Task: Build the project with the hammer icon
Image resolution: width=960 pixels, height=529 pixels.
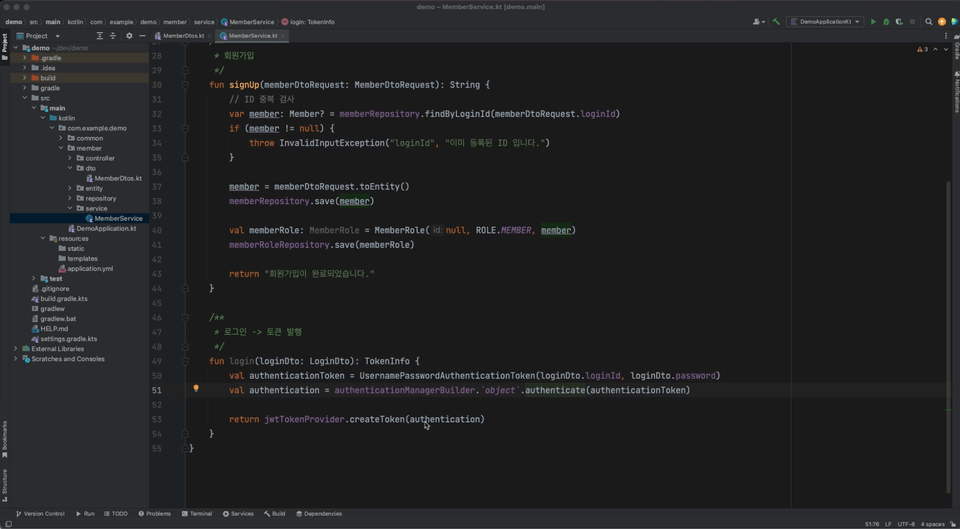Action: [776, 21]
